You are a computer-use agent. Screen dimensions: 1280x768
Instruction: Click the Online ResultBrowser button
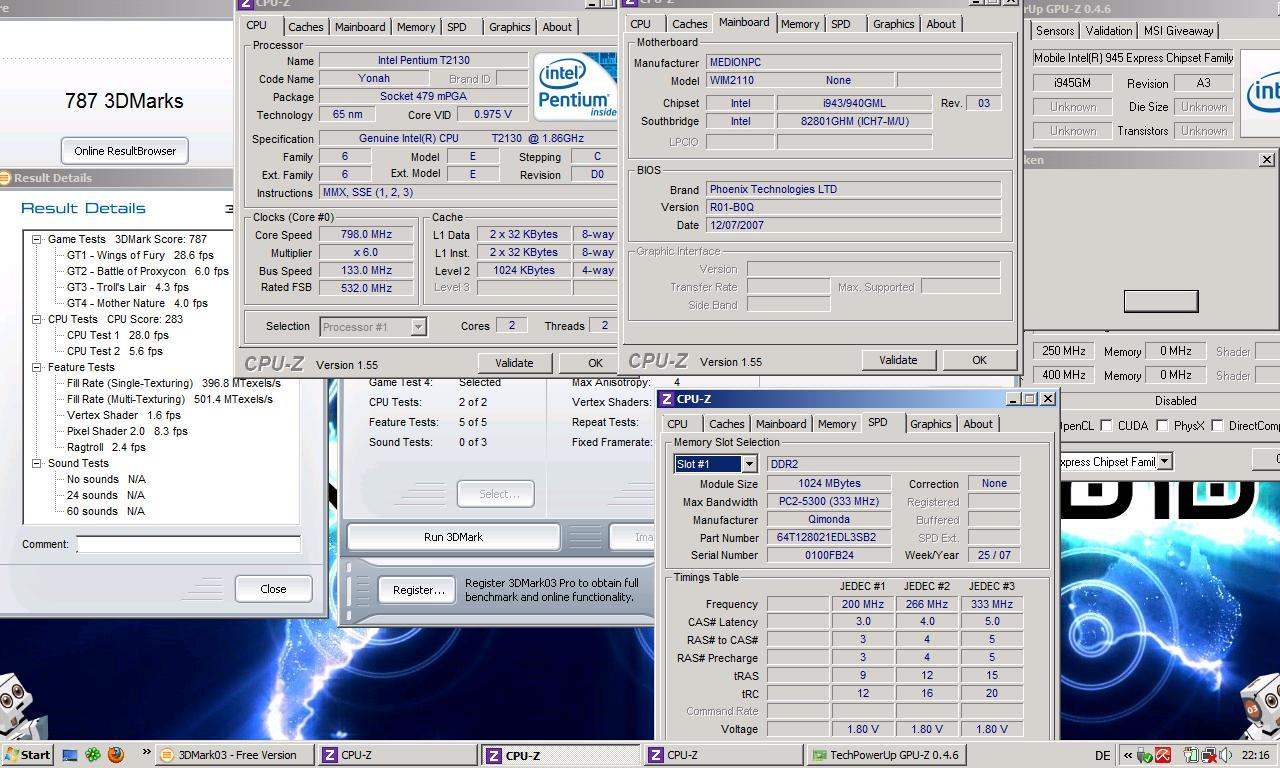[x=125, y=151]
